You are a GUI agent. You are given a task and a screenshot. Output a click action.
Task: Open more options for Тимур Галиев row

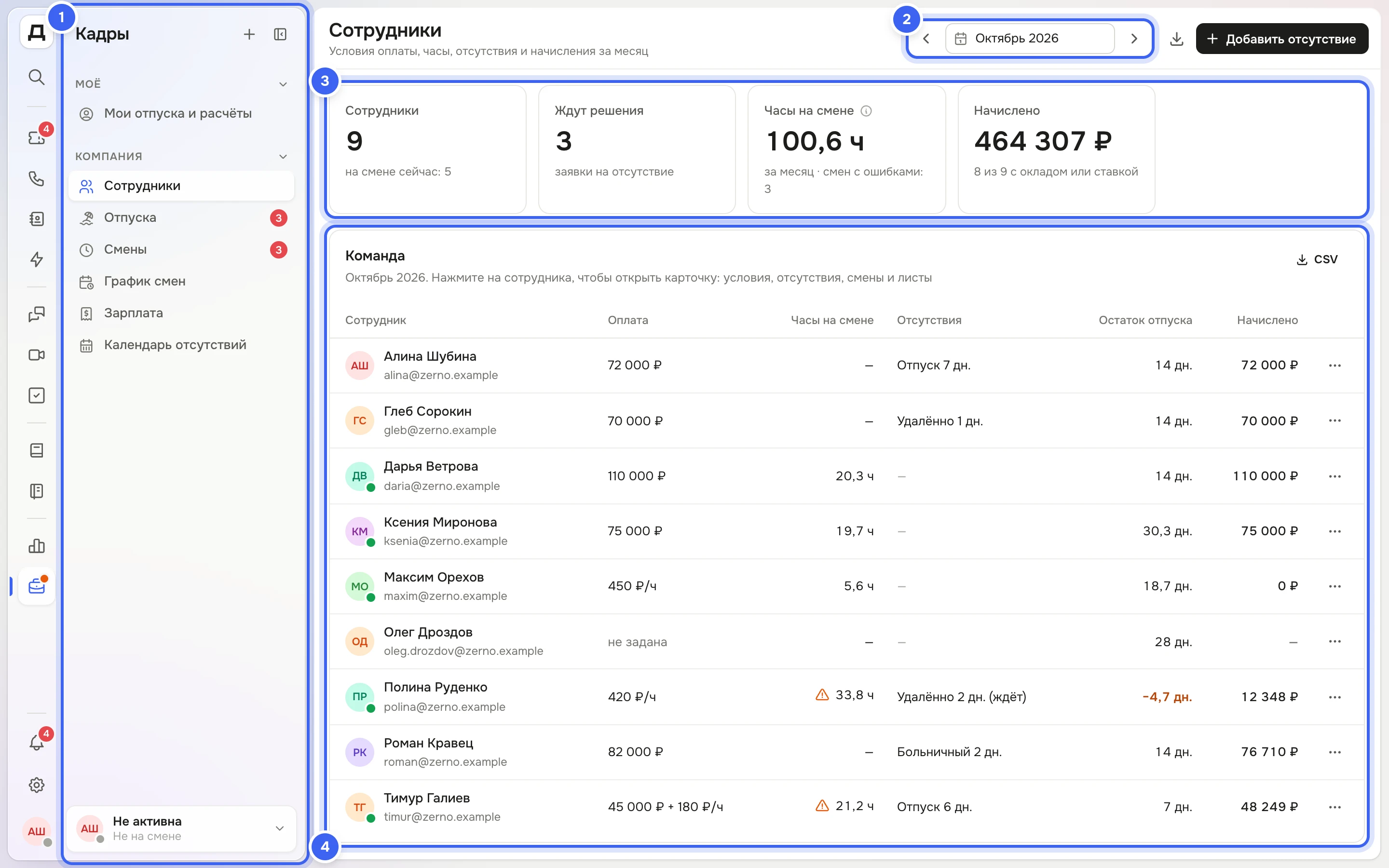click(1335, 807)
